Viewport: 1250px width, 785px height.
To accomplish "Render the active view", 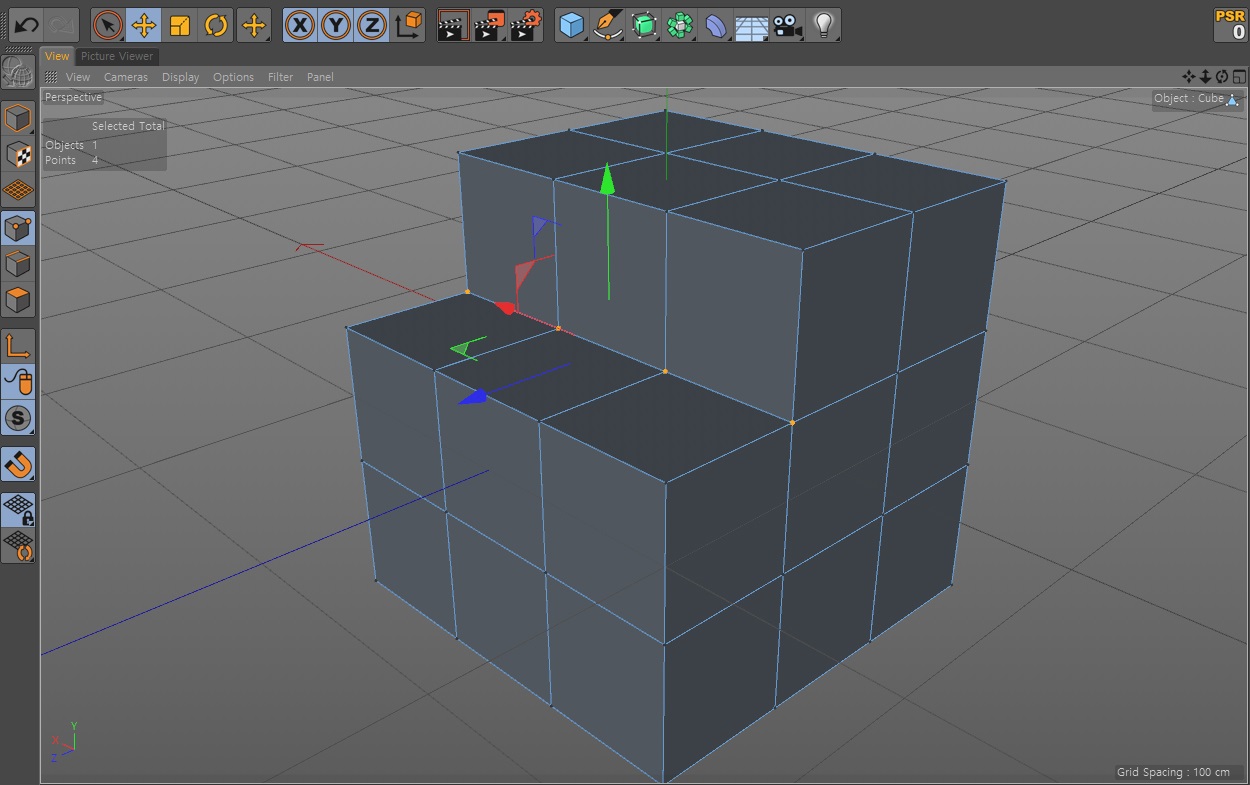I will tap(454, 25).
